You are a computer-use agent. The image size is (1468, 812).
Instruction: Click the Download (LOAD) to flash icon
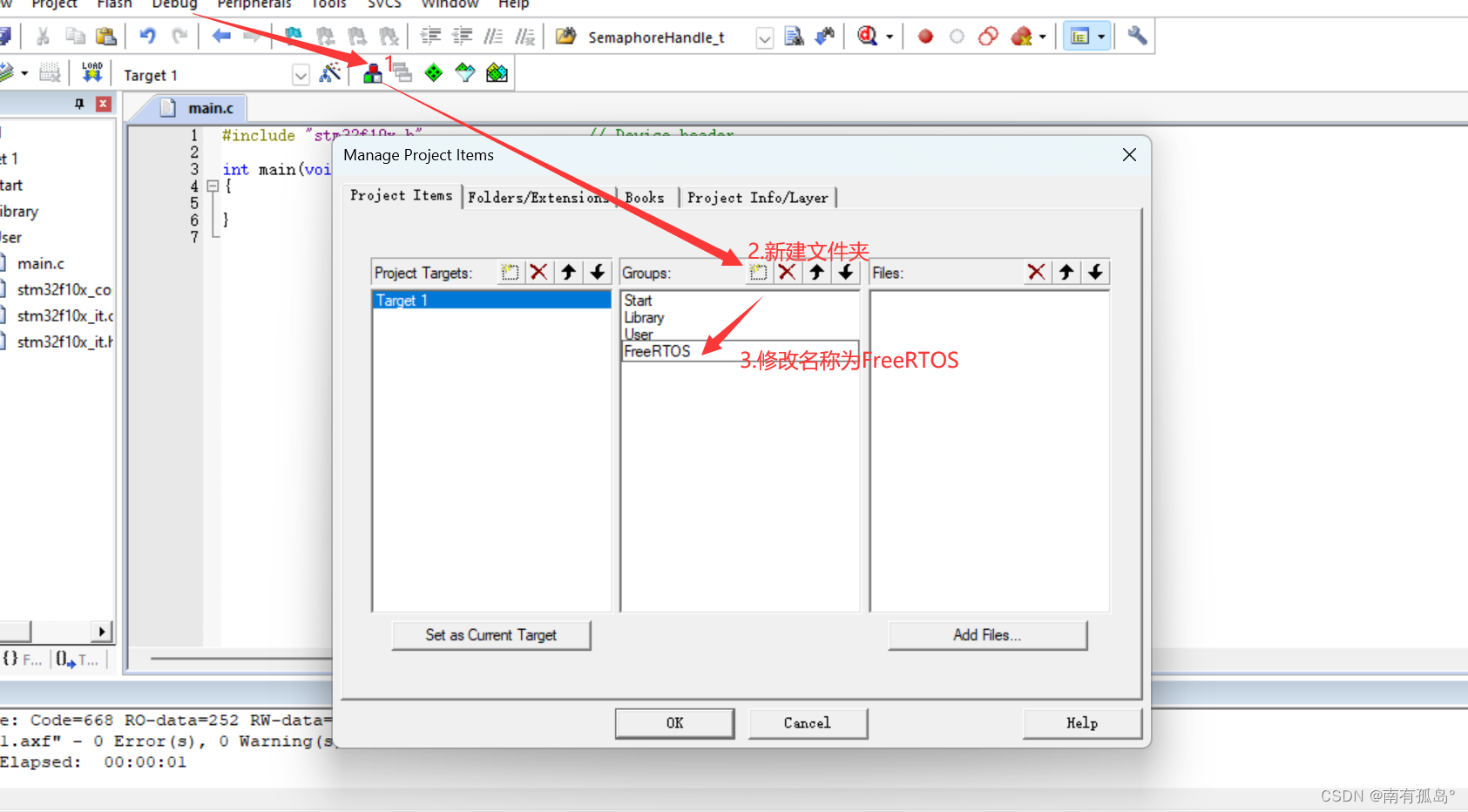tap(91, 72)
